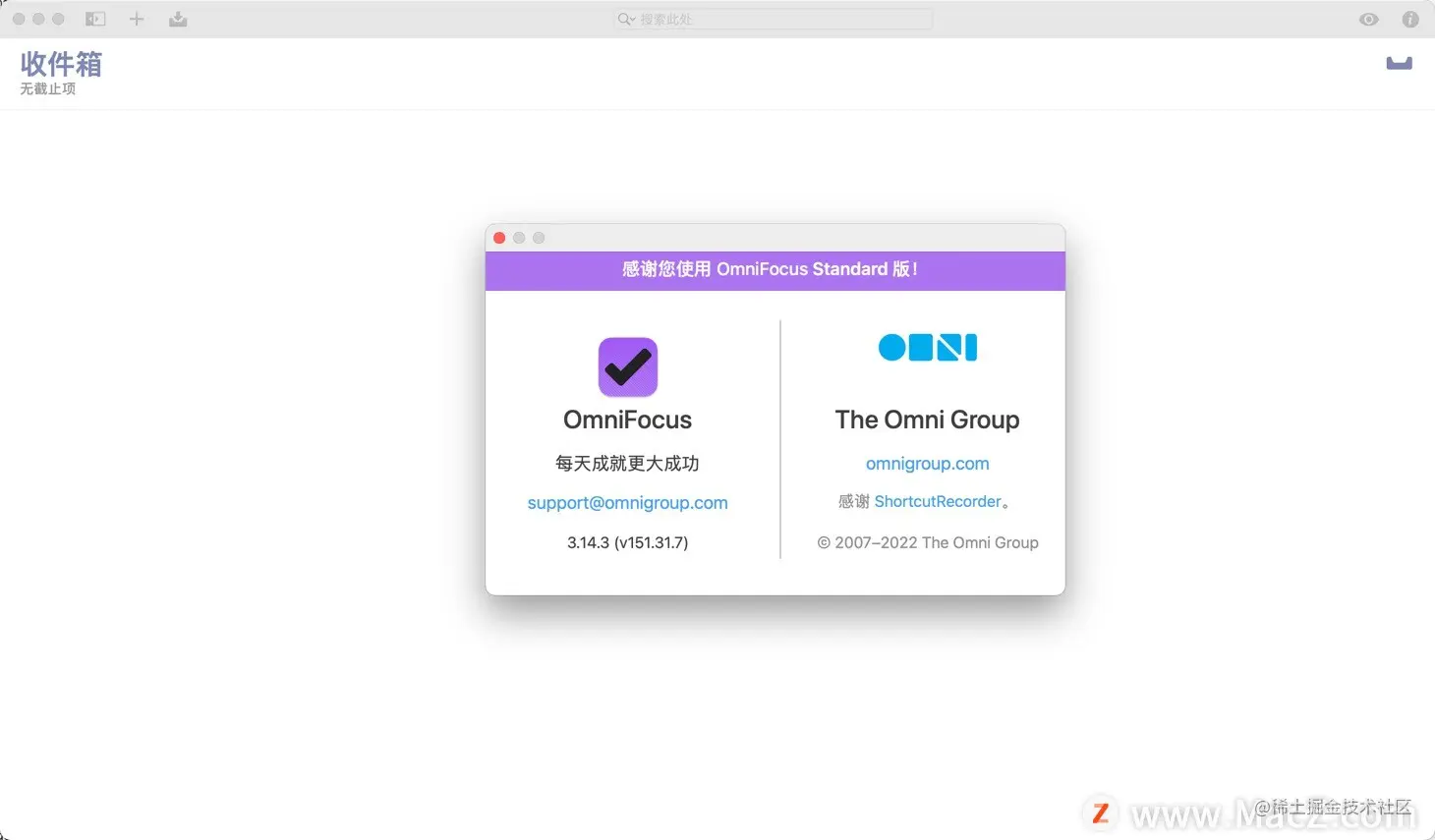Close the About OmniFocus dialog
This screenshot has width=1435, height=840.
point(499,238)
